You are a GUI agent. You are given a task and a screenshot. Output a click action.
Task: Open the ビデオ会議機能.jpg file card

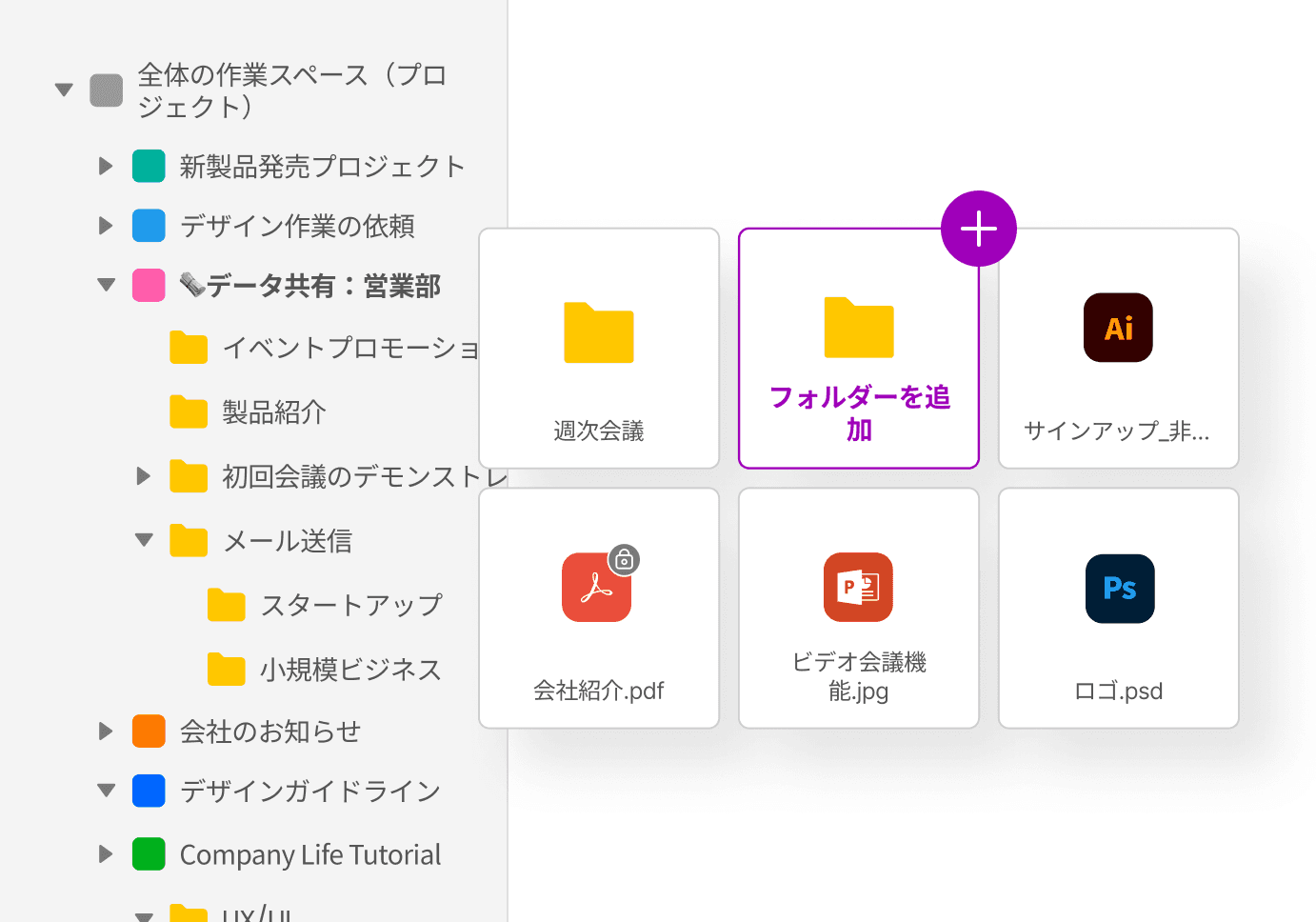[x=859, y=609]
